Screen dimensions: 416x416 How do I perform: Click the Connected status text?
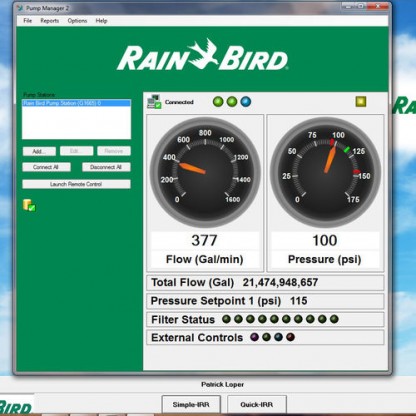[x=179, y=102]
